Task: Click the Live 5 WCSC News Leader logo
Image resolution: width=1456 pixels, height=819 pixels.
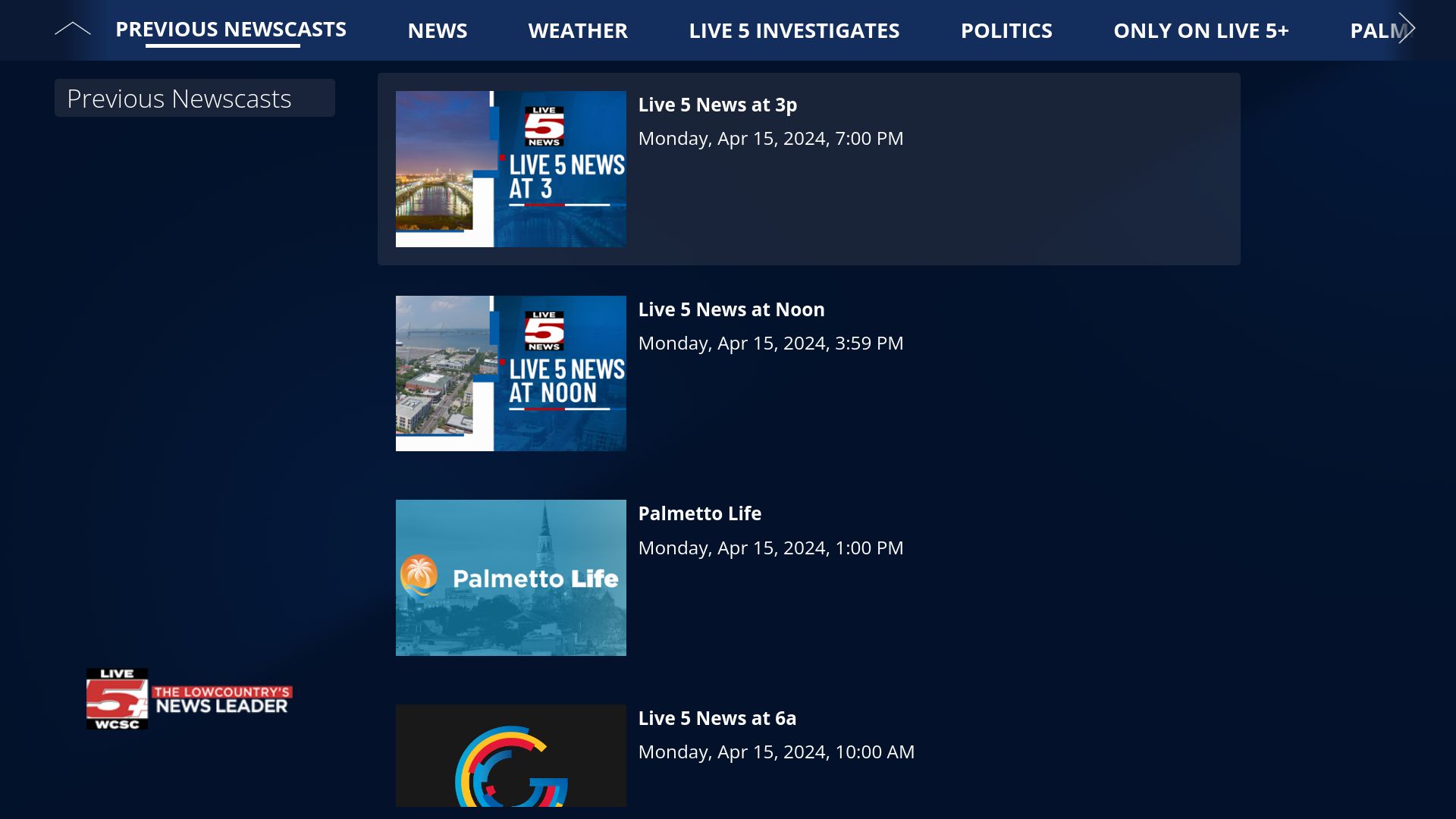Action: tap(189, 698)
